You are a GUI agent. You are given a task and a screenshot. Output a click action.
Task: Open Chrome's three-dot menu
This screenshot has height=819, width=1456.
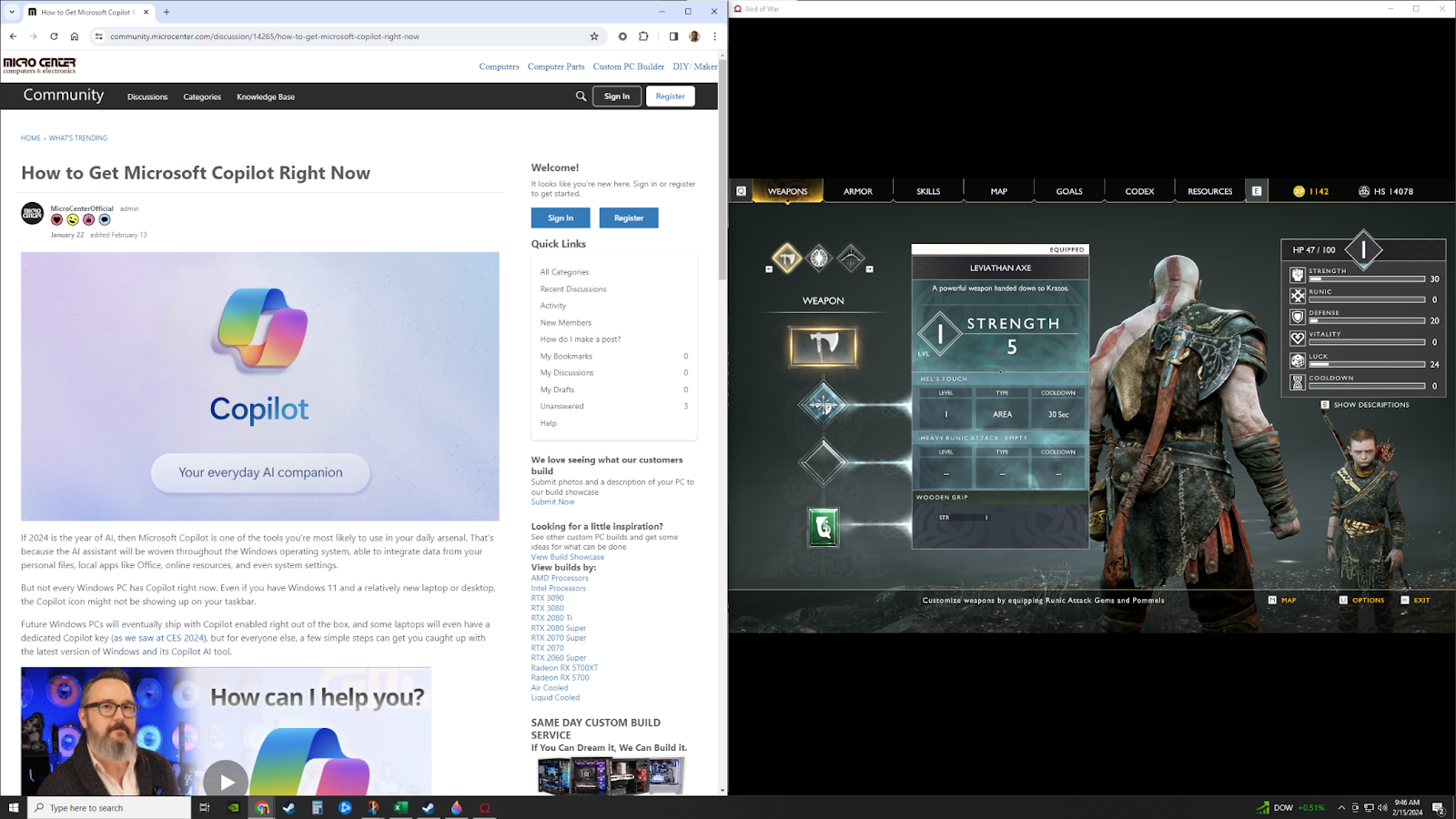click(x=714, y=36)
